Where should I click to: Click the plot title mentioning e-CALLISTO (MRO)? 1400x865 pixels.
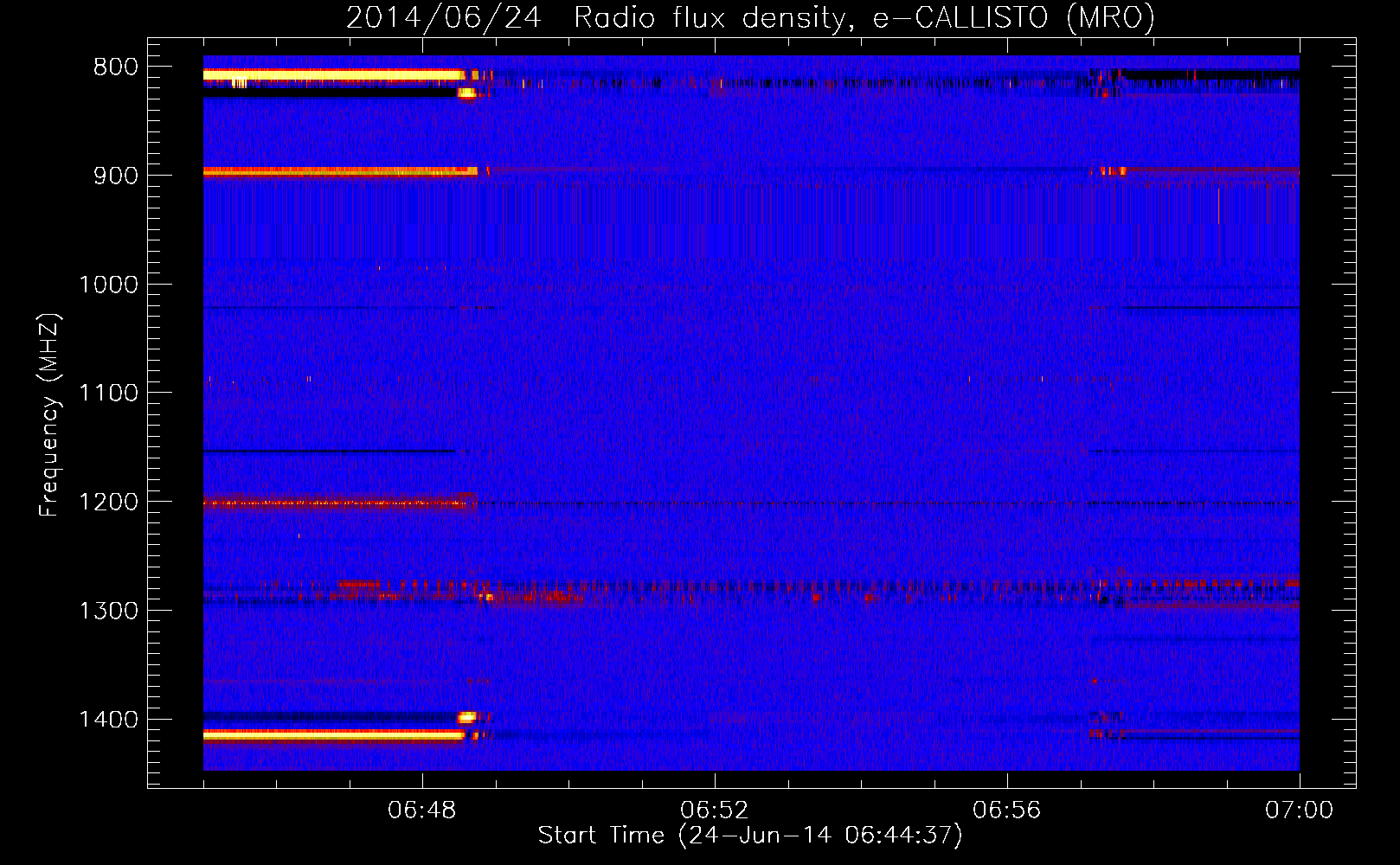[750, 17]
